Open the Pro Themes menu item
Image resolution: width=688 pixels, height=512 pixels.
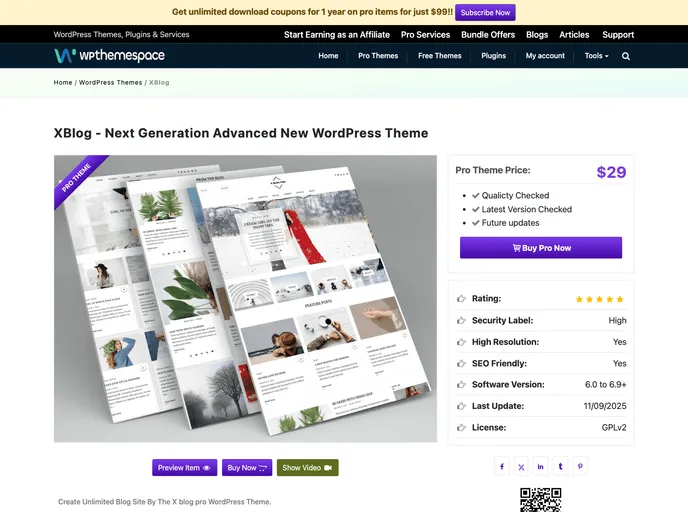point(378,56)
